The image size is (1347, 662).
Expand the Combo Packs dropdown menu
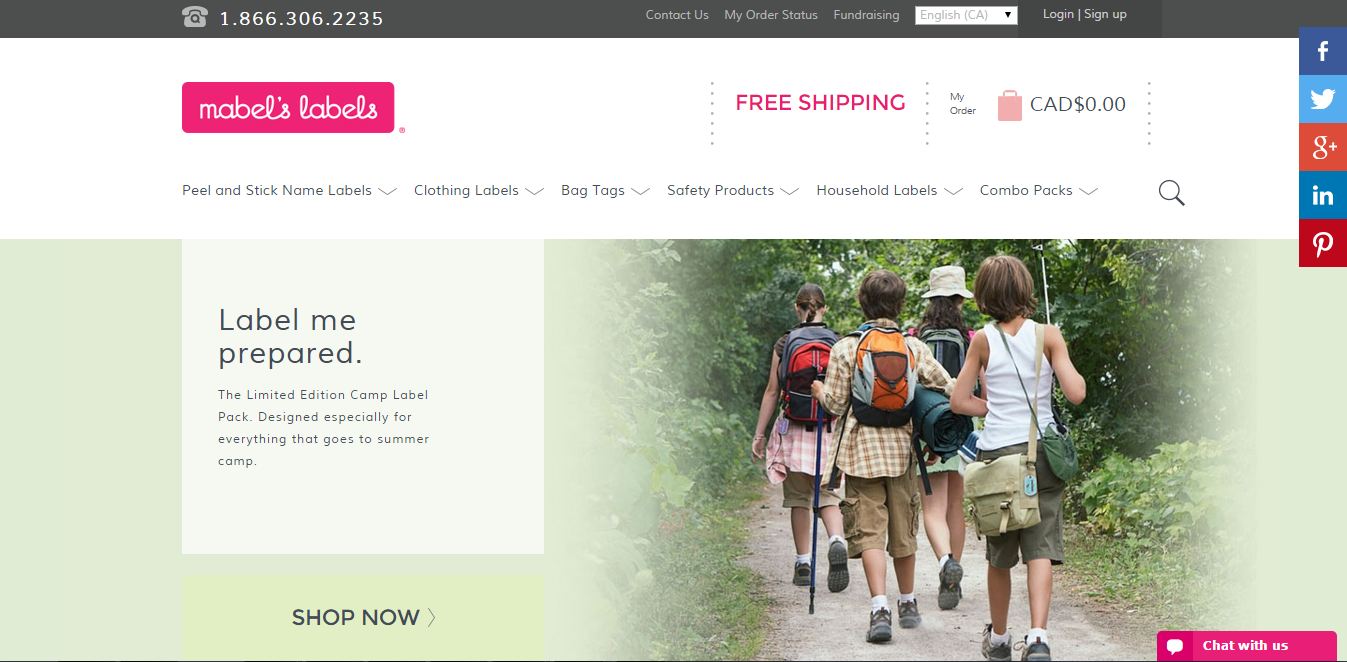[1039, 190]
